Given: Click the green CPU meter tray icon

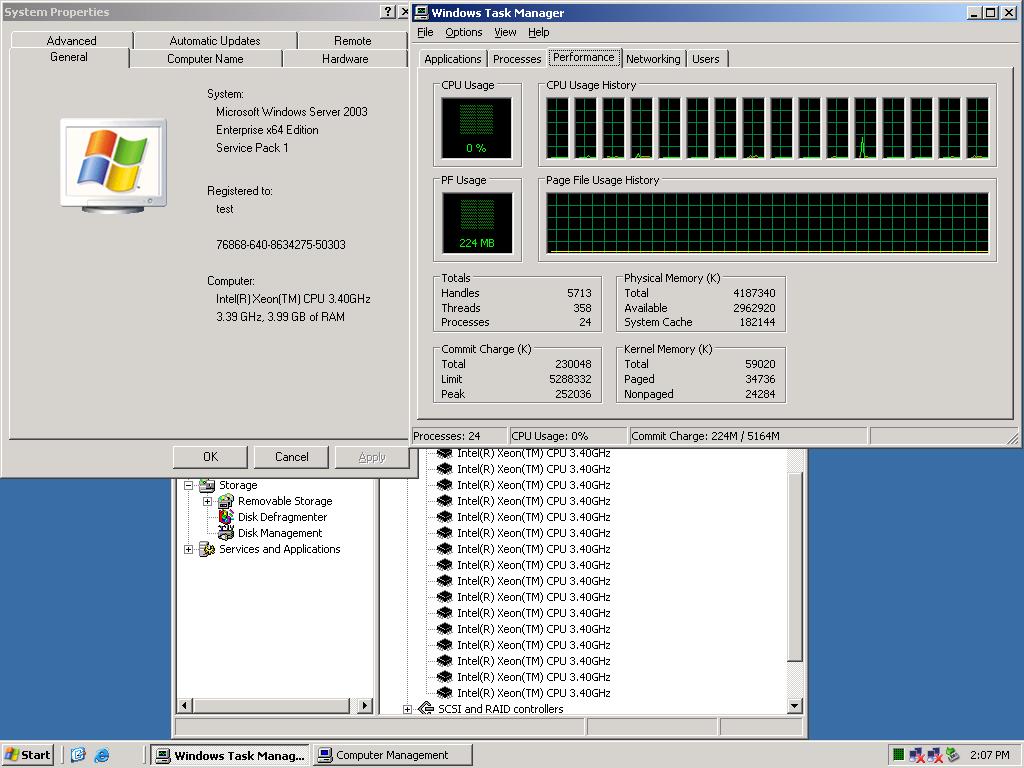Looking at the screenshot, I should [x=899, y=755].
